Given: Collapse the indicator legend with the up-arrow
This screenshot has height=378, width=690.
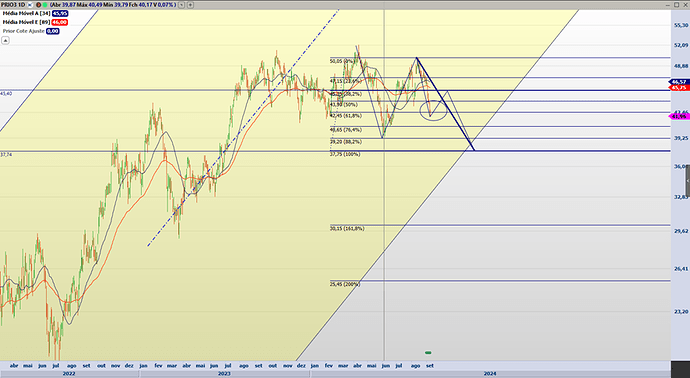Looking at the screenshot, I should (x=5, y=40).
